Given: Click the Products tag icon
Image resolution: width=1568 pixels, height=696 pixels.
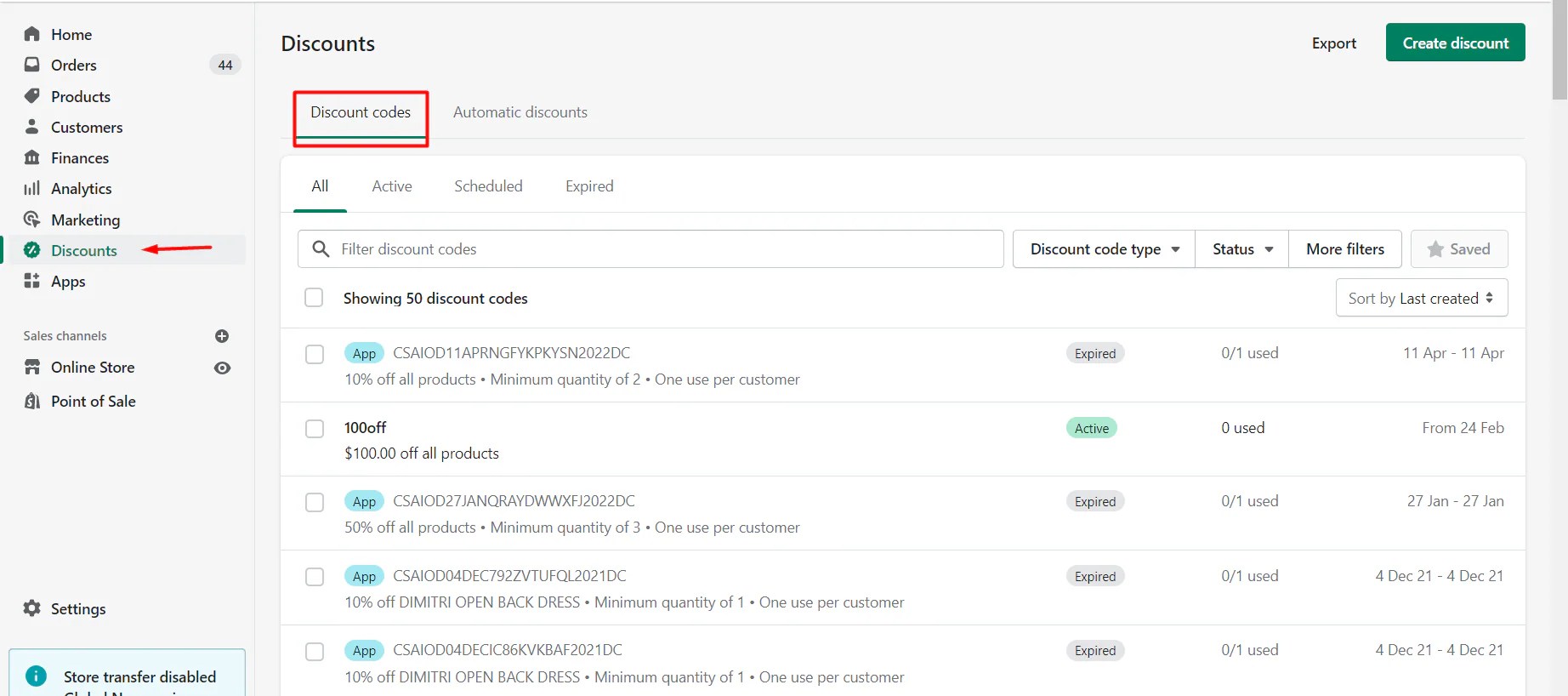Looking at the screenshot, I should click(32, 96).
